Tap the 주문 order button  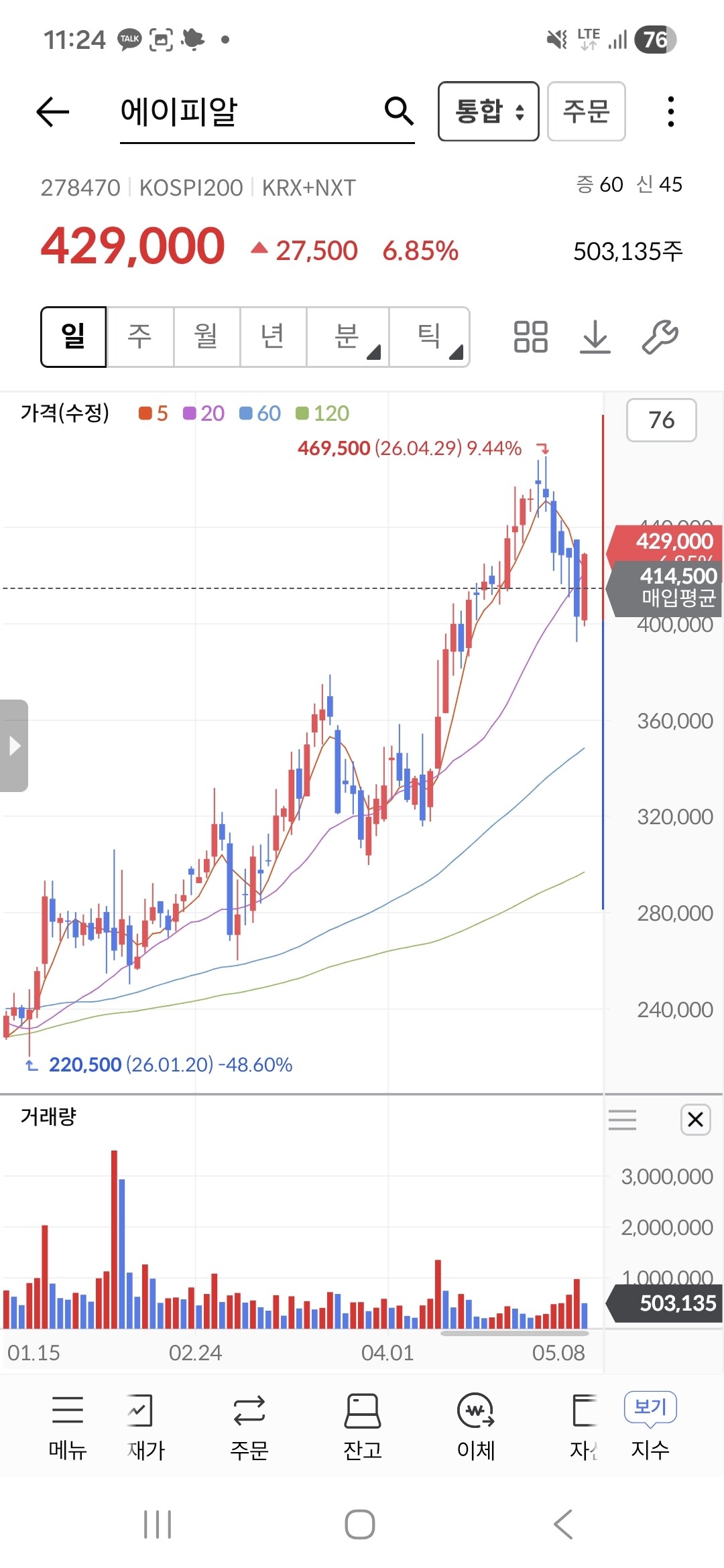(x=587, y=111)
